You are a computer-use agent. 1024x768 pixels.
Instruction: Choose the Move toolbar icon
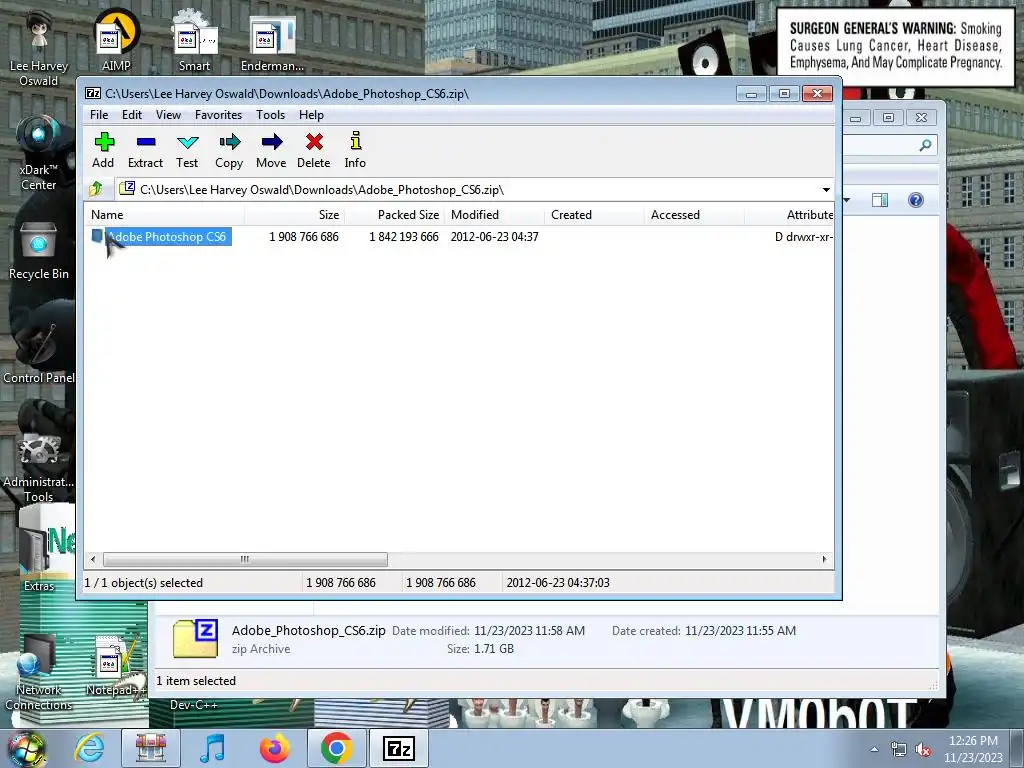tap(271, 150)
